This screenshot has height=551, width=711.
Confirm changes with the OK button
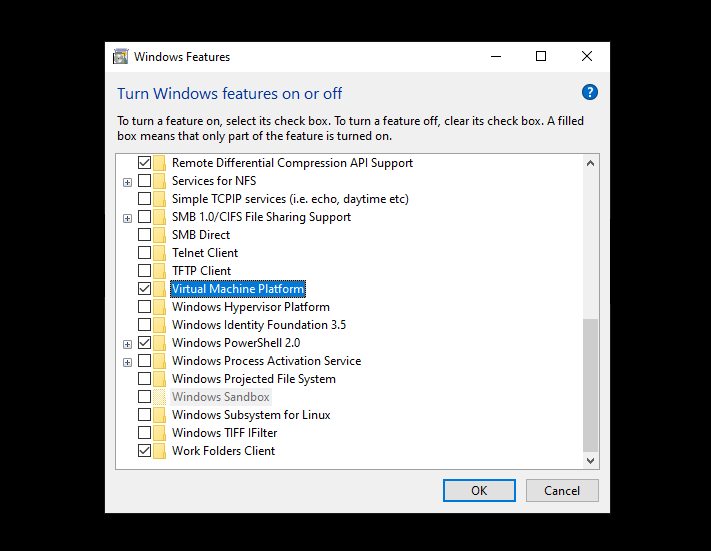coord(479,491)
